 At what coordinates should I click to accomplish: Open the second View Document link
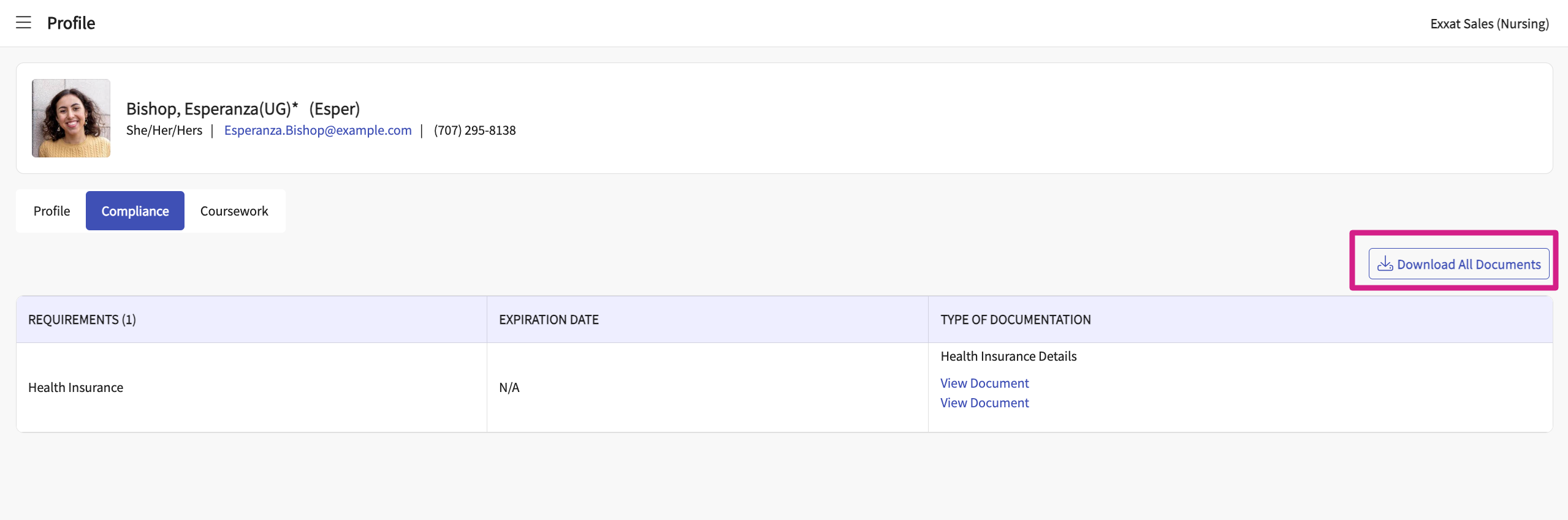tap(984, 403)
